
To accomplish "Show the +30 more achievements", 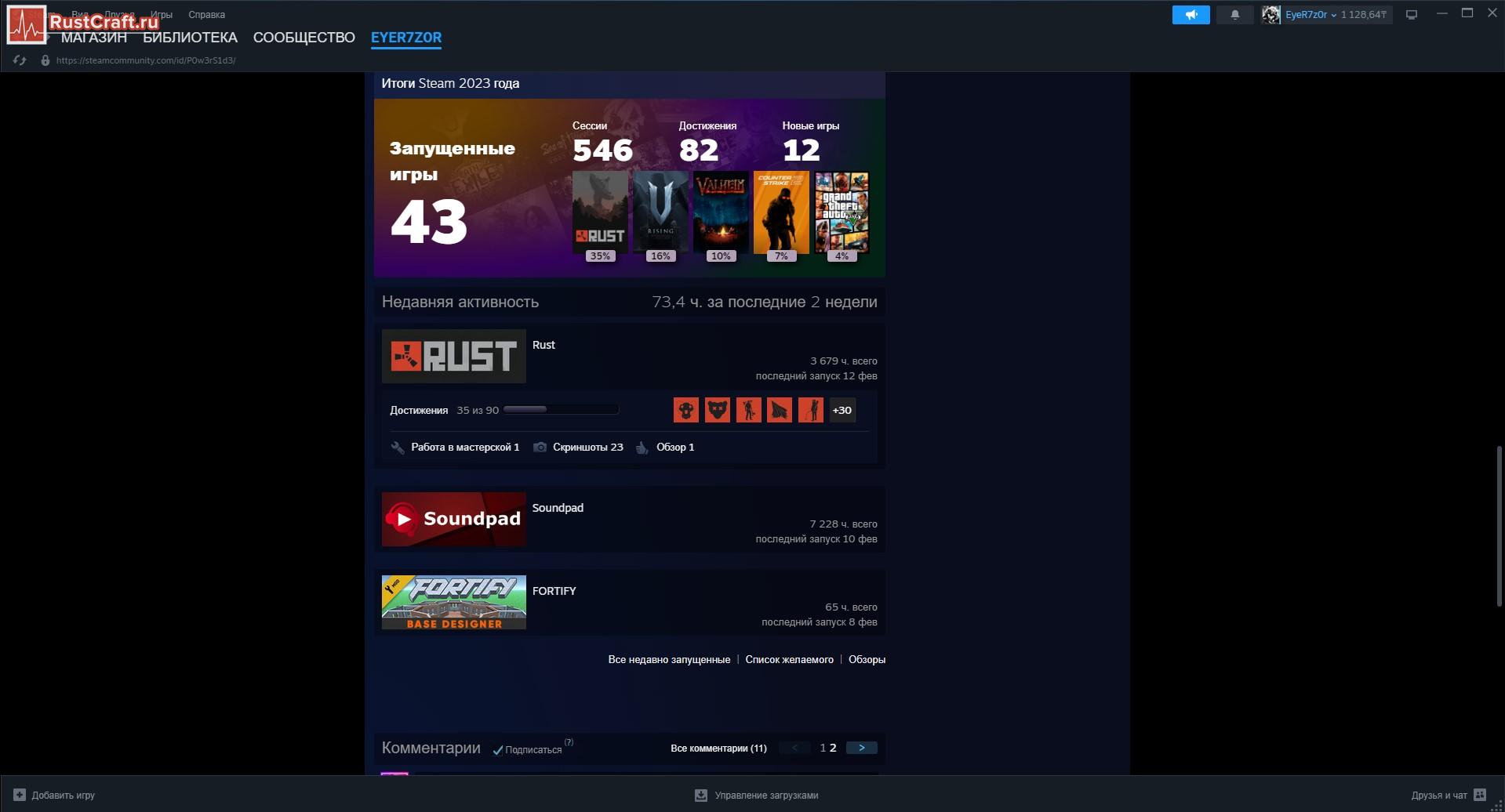I will tap(842, 410).
